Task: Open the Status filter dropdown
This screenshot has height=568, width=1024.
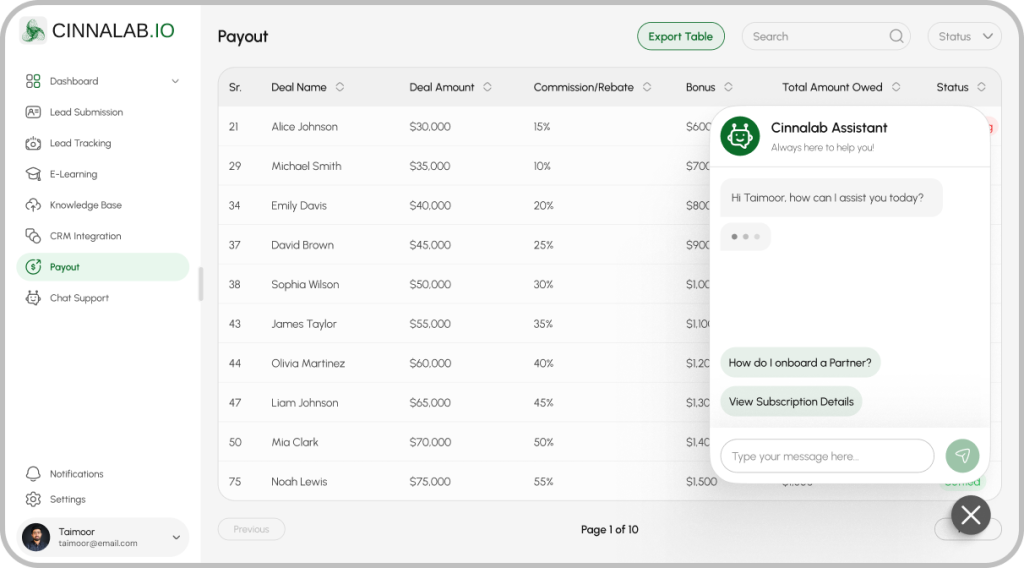Action: click(x=964, y=37)
